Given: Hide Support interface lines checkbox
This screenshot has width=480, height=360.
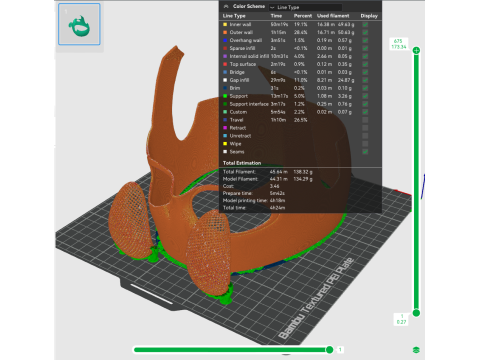Looking at the screenshot, I should 365,104.
